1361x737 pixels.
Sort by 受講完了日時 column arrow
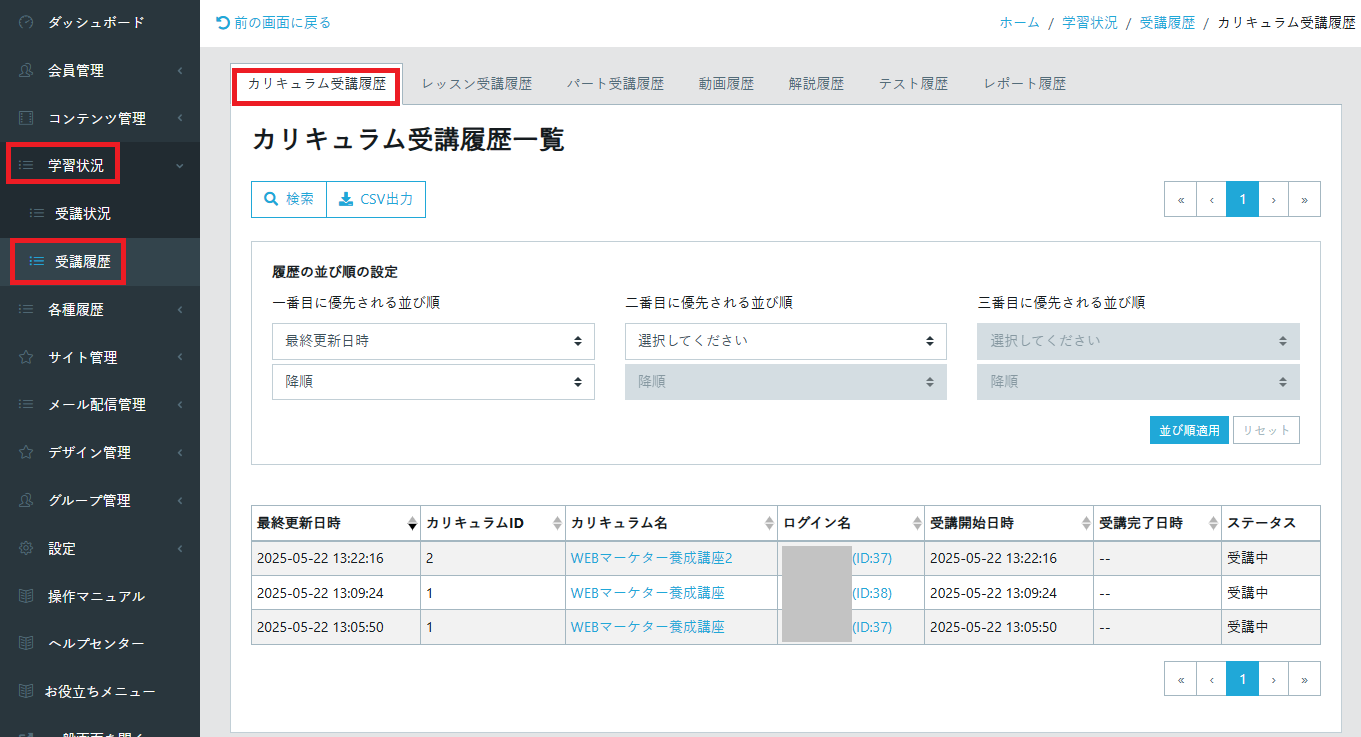coord(1214,523)
